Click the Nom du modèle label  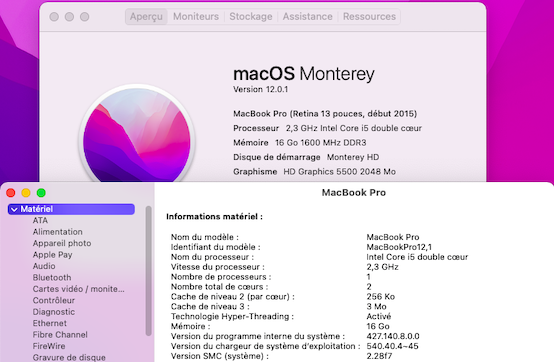(x=205, y=237)
